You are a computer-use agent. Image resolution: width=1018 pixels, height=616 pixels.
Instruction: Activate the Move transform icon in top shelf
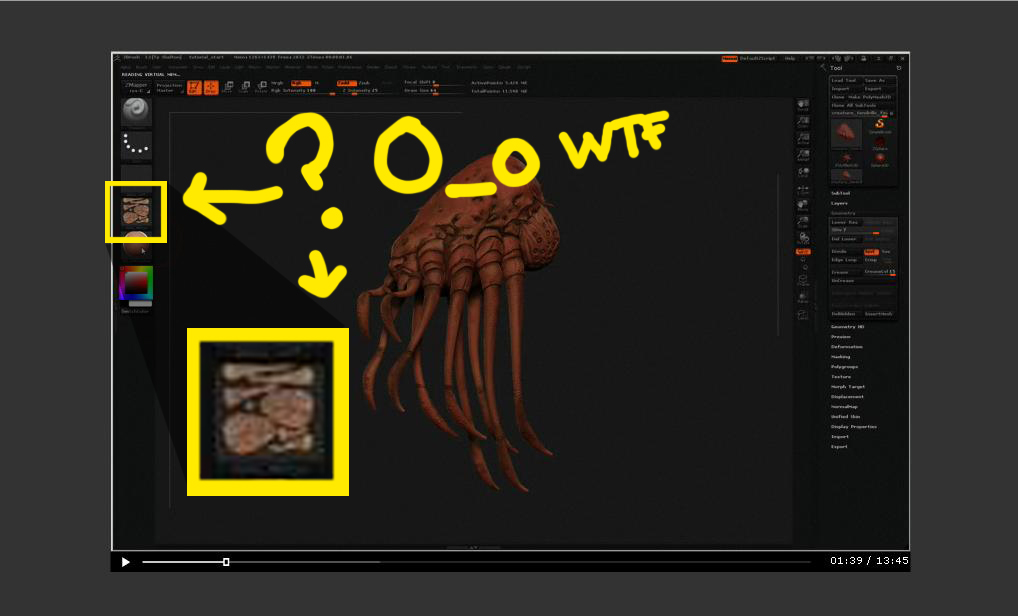click(x=229, y=87)
